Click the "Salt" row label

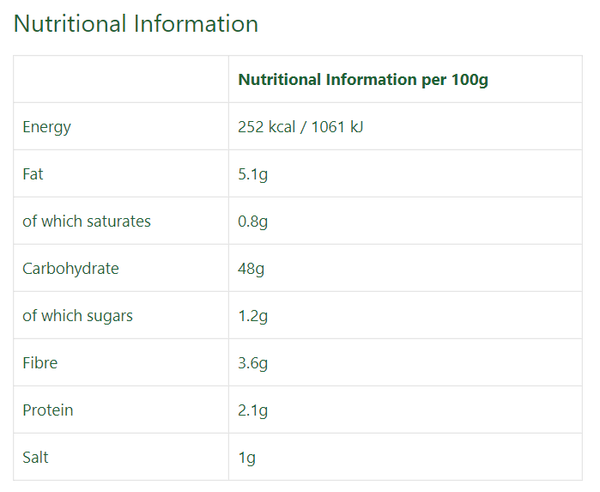[x=35, y=457]
